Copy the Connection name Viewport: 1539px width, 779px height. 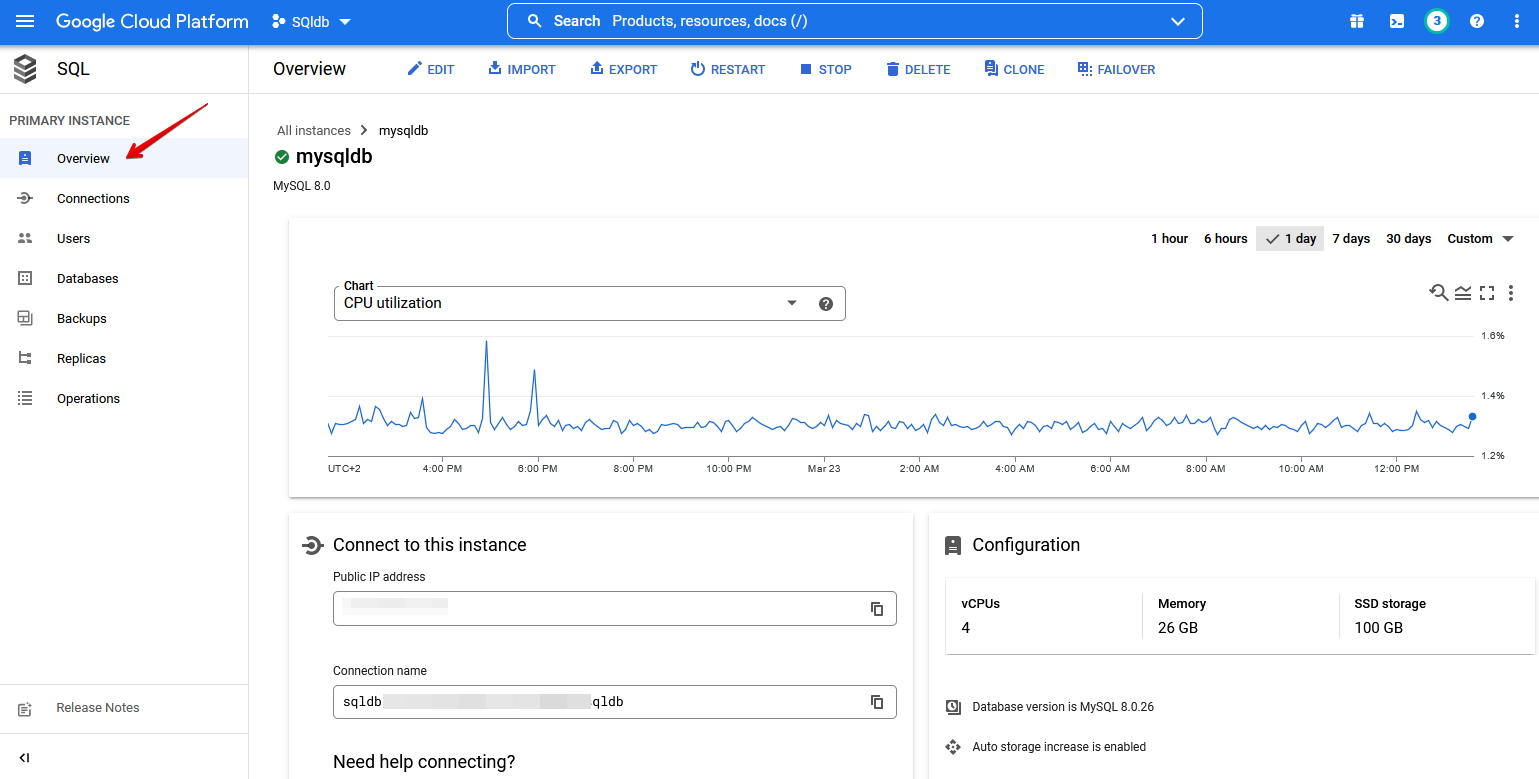[x=877, y=702]
